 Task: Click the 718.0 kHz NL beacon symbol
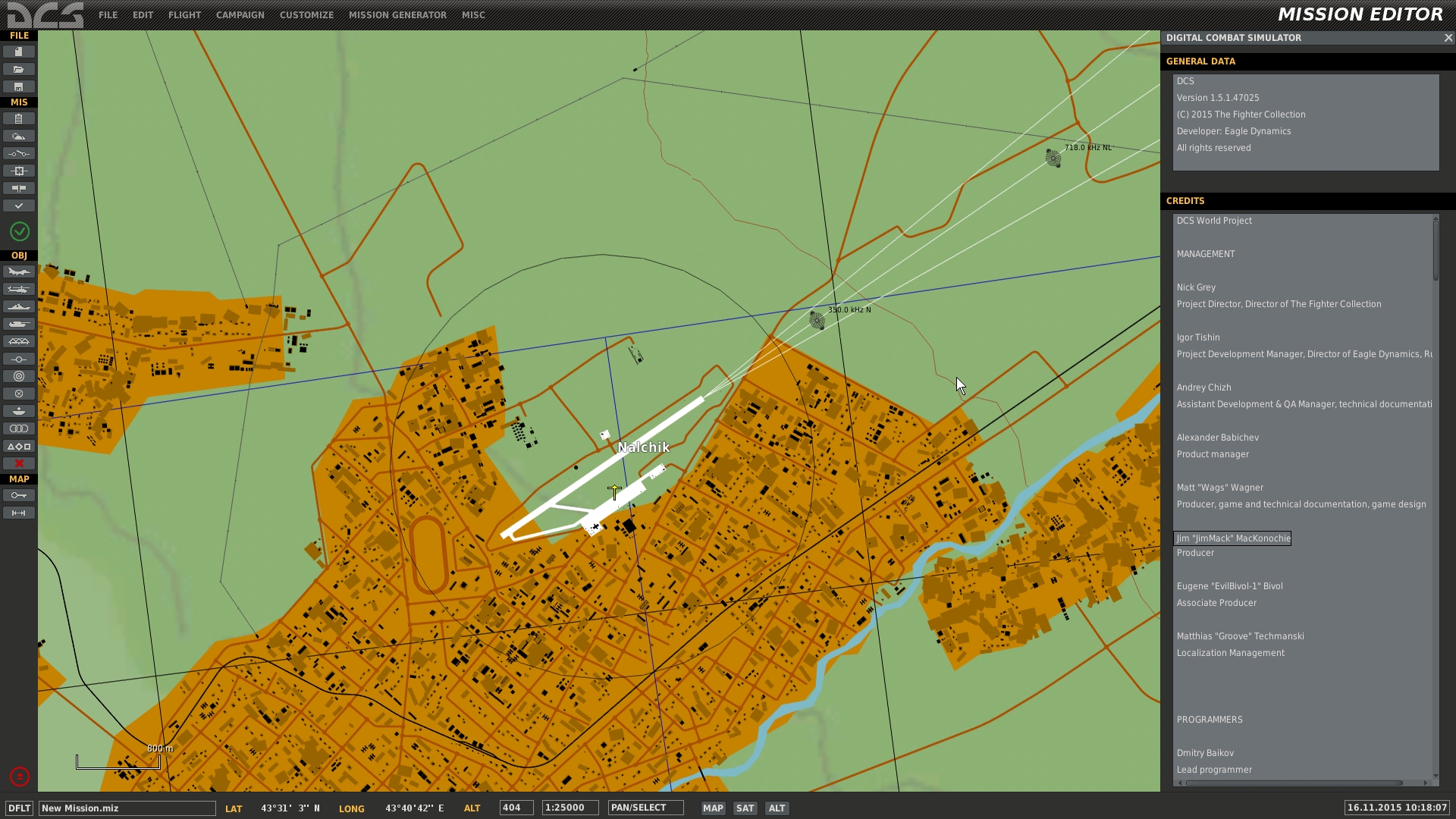(x=1053, y=158)
